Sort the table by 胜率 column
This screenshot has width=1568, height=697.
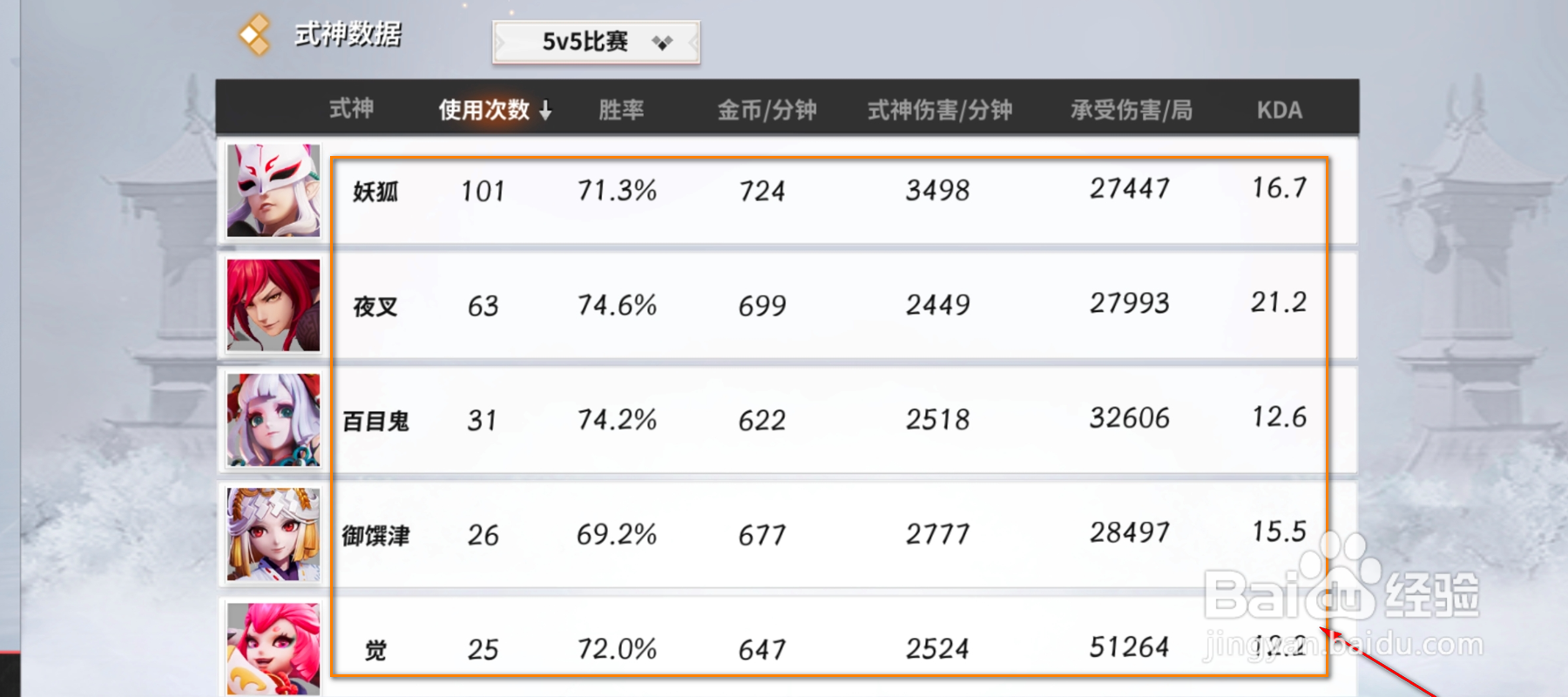(621, 110)
